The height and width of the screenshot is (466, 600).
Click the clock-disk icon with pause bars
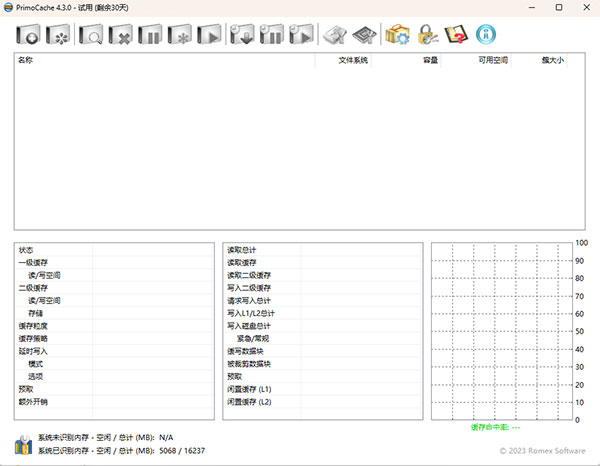[272, 34]
